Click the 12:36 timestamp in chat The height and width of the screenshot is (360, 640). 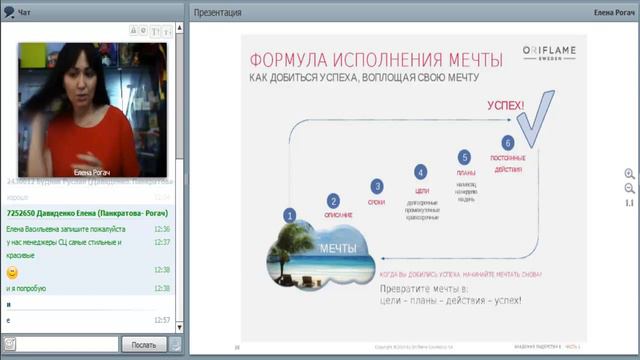(162, 229)
